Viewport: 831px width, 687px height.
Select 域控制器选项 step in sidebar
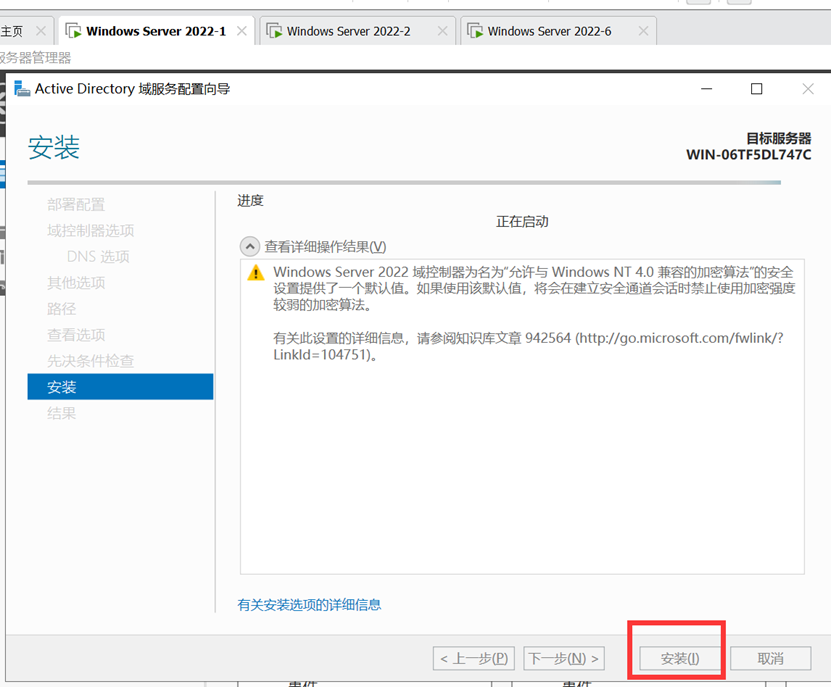(91, 231)
